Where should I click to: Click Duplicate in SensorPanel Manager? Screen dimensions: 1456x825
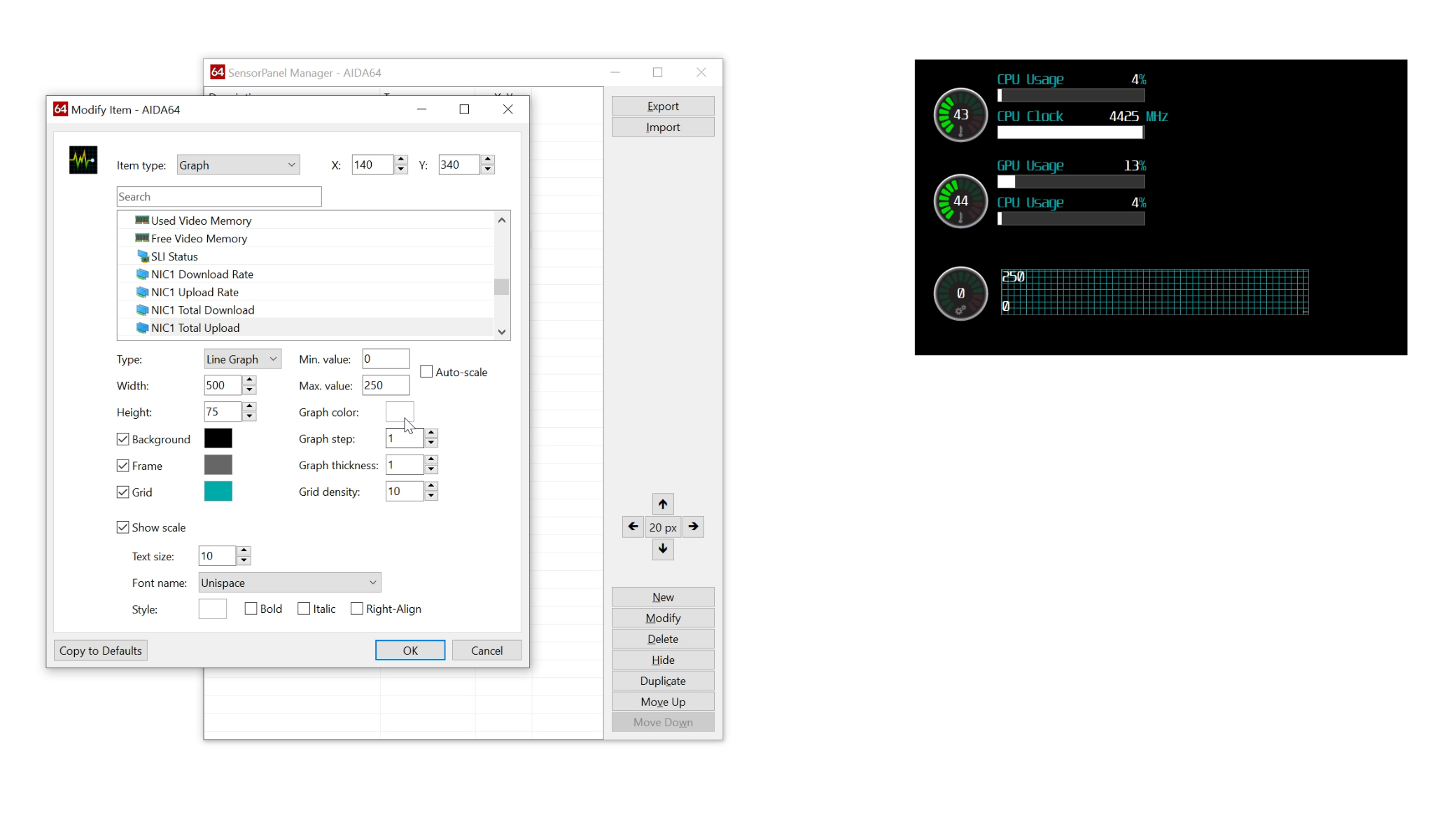click(663, 681)
